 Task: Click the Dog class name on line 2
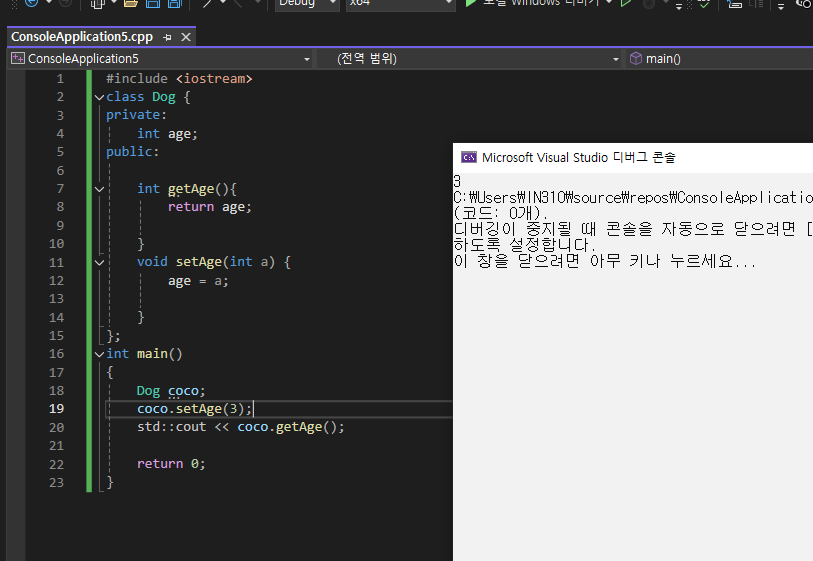tap(164, 97)
